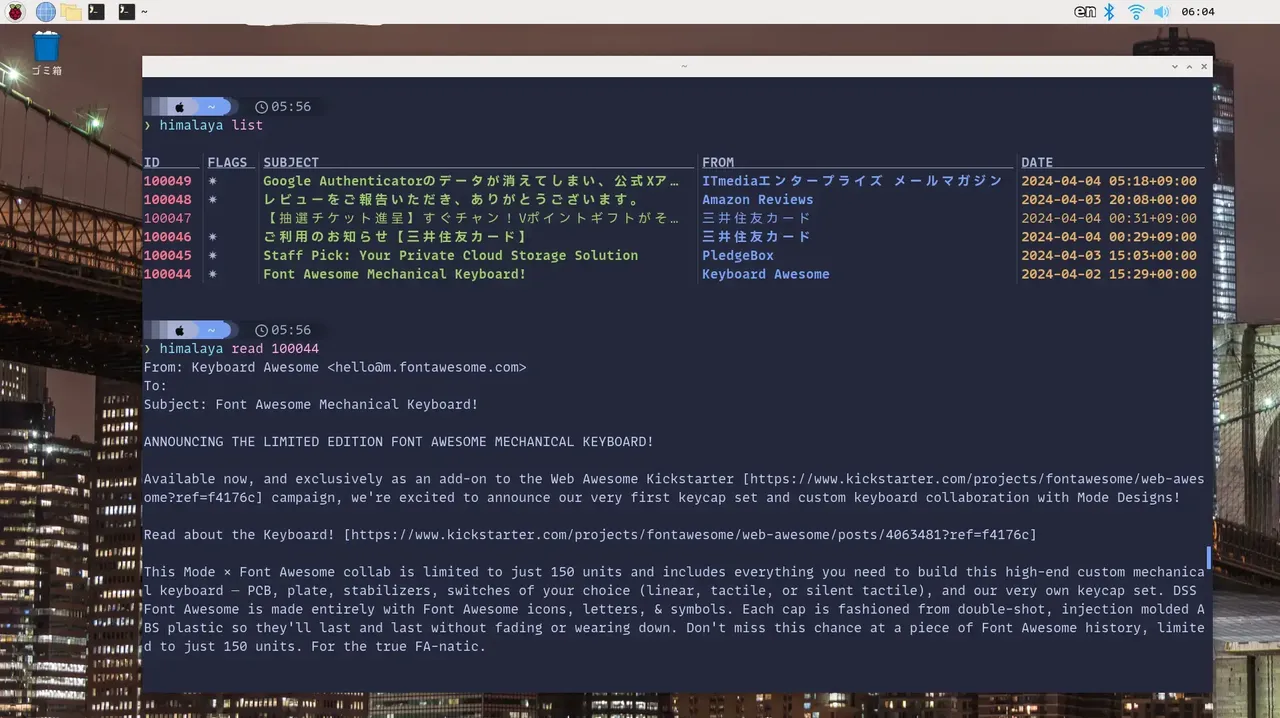Open the Wi-Fi network menu
Viewport: 1280px width, 718px height.
click(x=1135, y=12)
